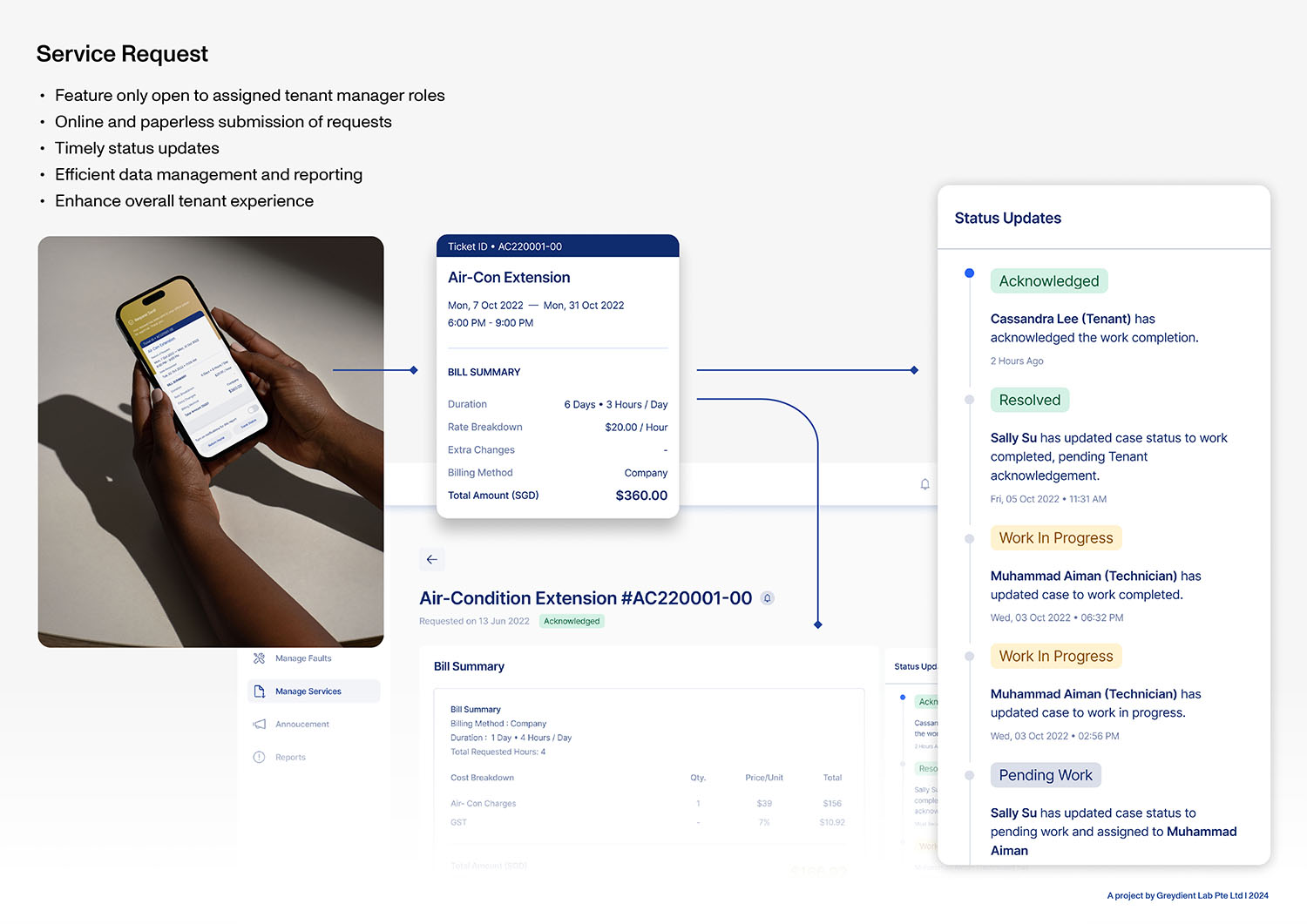
Task: Click the notification bell in the top bar
Action: point(924,484)
